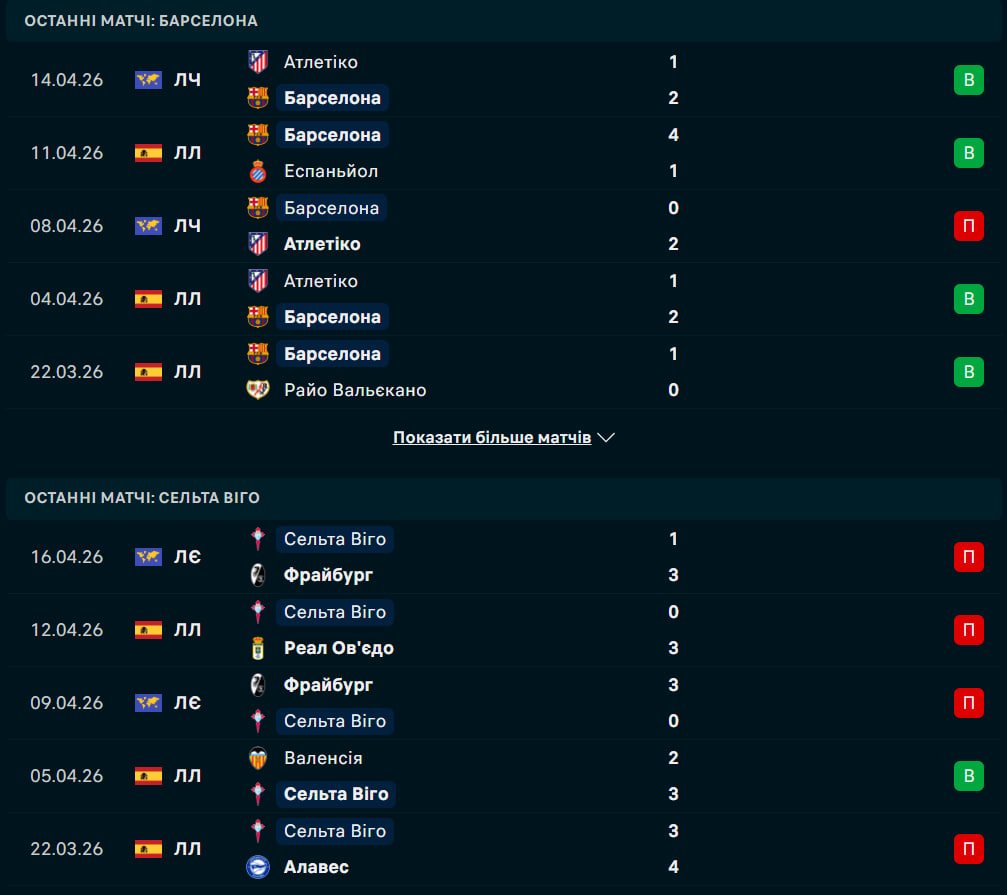Screen dimensions: 1007x895
Task: Click the world-map flag beside ЛЧ on 08.04.26
Action: [148, 226]
